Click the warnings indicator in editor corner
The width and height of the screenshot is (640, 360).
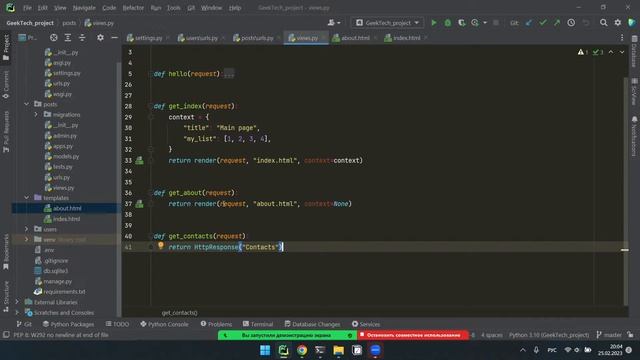(583, 52)
